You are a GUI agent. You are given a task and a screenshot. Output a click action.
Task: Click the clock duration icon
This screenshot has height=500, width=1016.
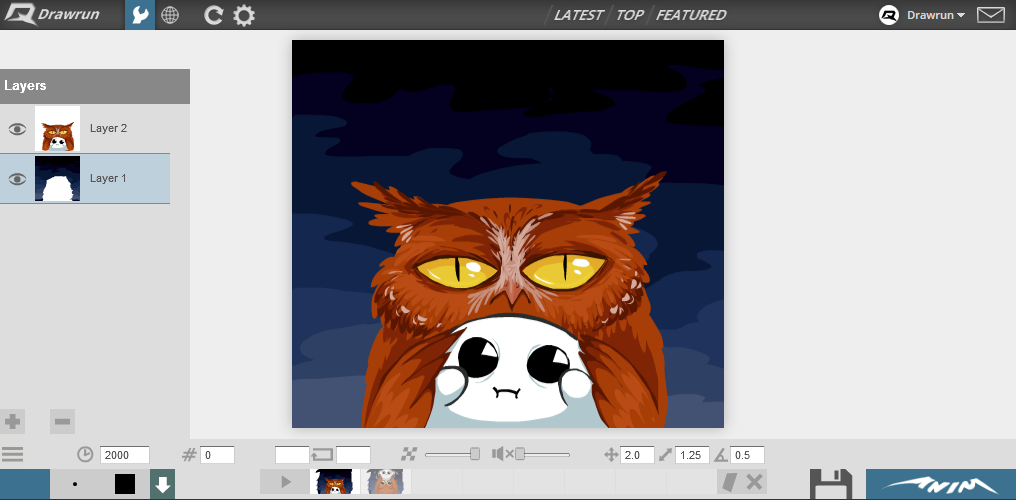pyautogui.click(x=85, y=455)
